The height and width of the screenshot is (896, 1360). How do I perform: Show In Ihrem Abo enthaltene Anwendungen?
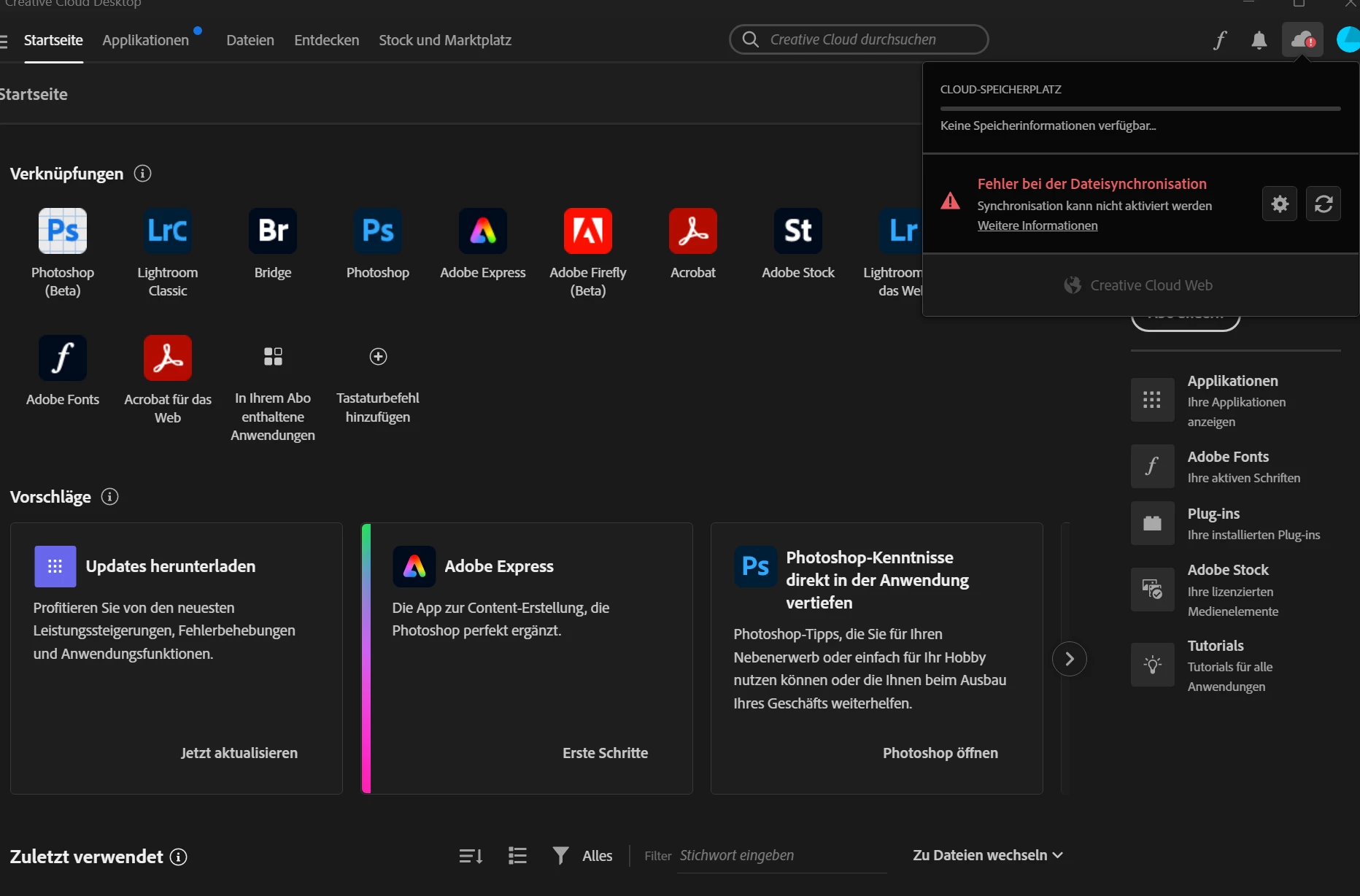(273, 356)
